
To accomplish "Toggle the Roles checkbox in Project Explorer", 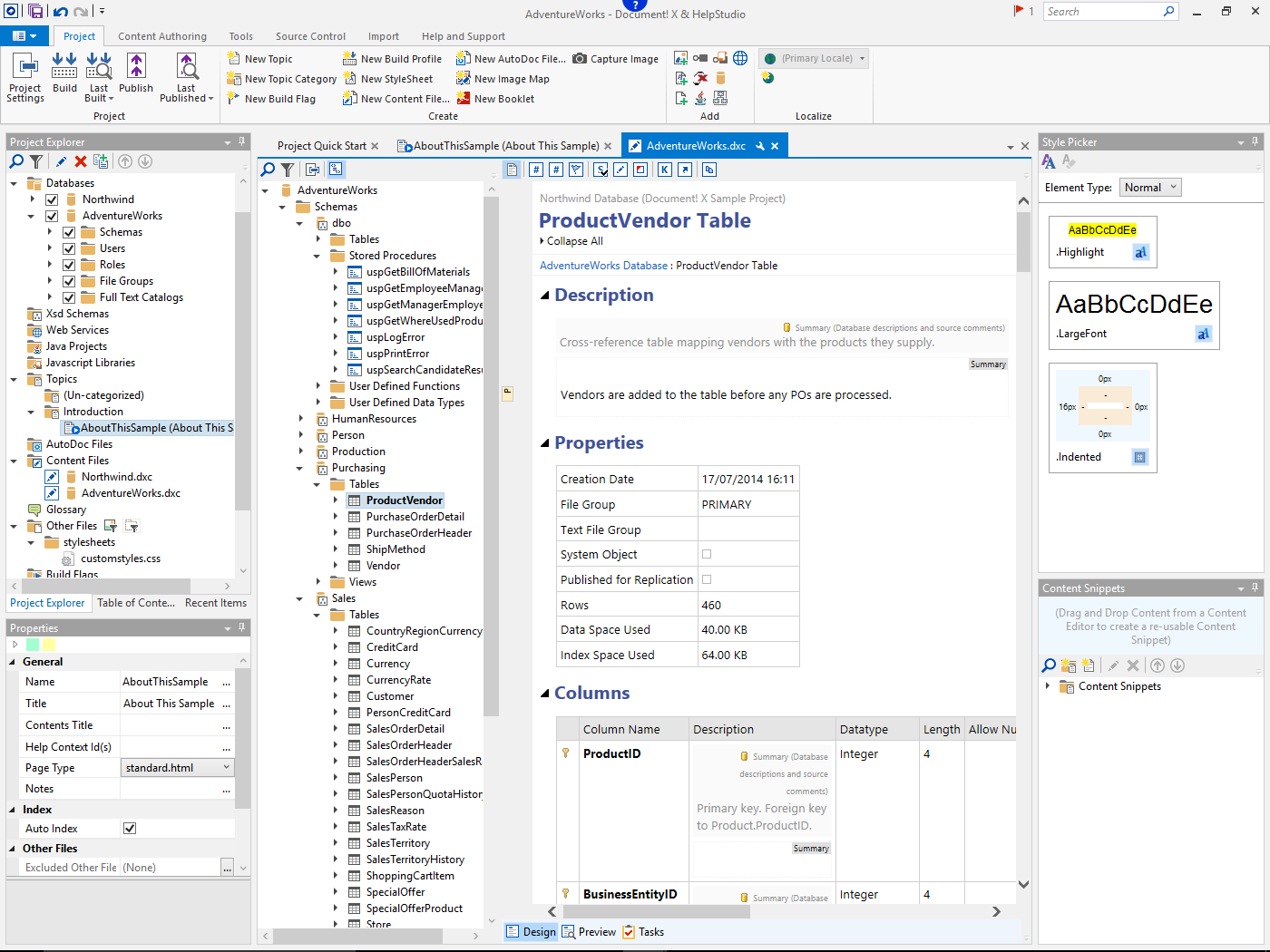I will click(69, 265).
